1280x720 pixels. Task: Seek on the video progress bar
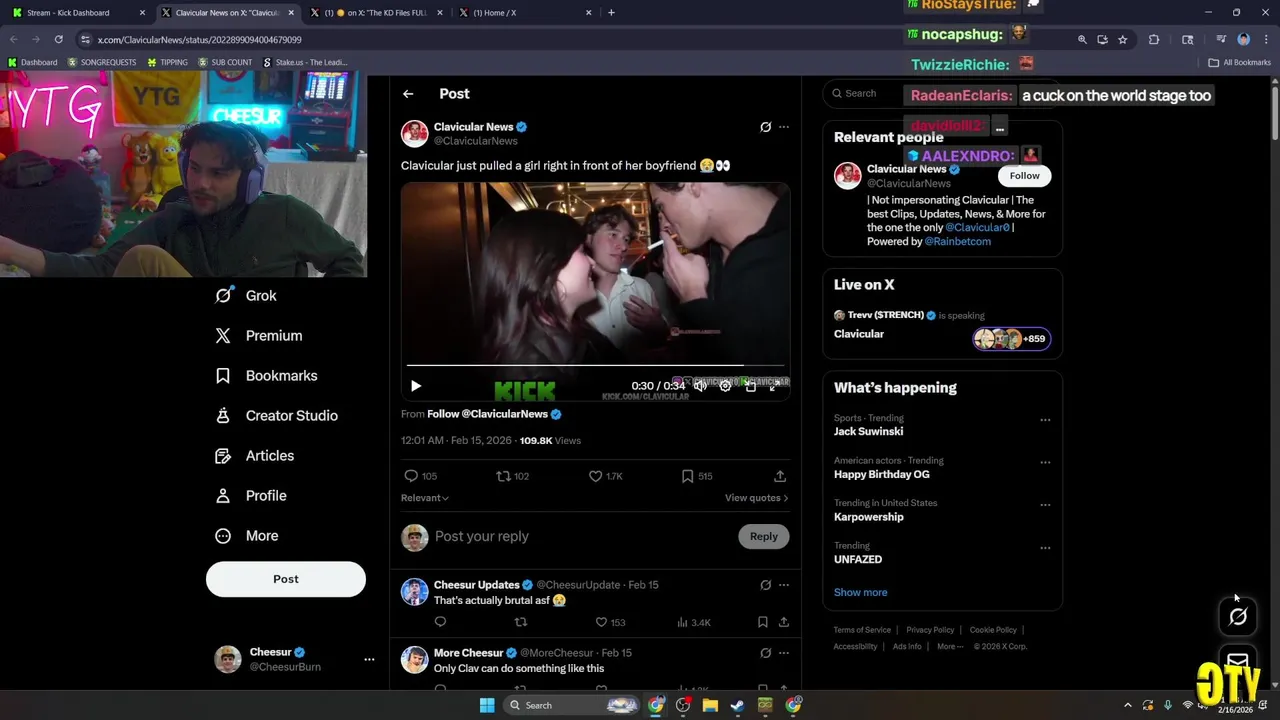click(x=595, y=366)
